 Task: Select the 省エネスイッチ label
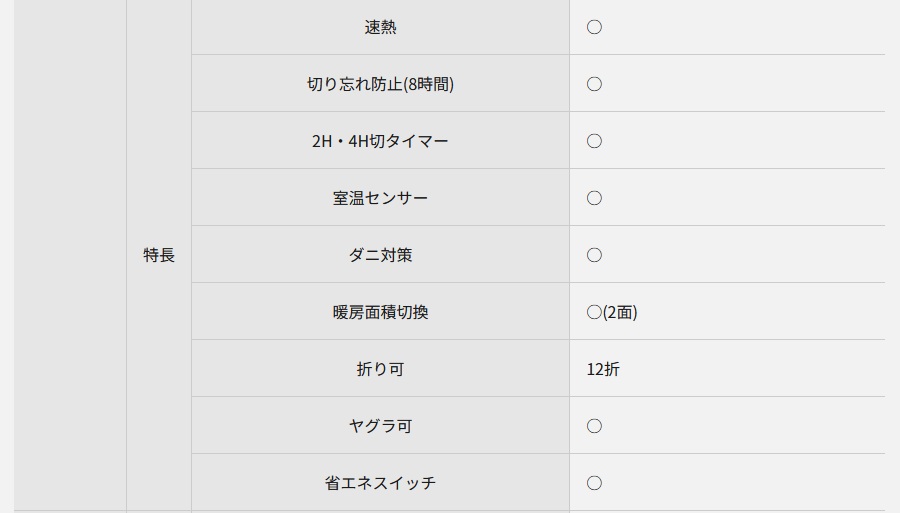(380, 483)
